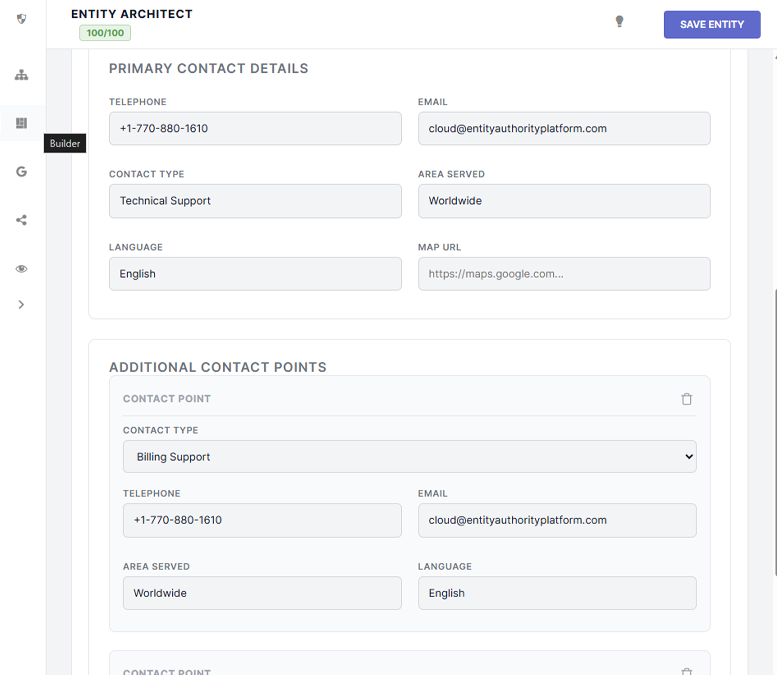Open the share nodes sidebar icon
This screenshot has height=675, width=778.
pos(21,220)
